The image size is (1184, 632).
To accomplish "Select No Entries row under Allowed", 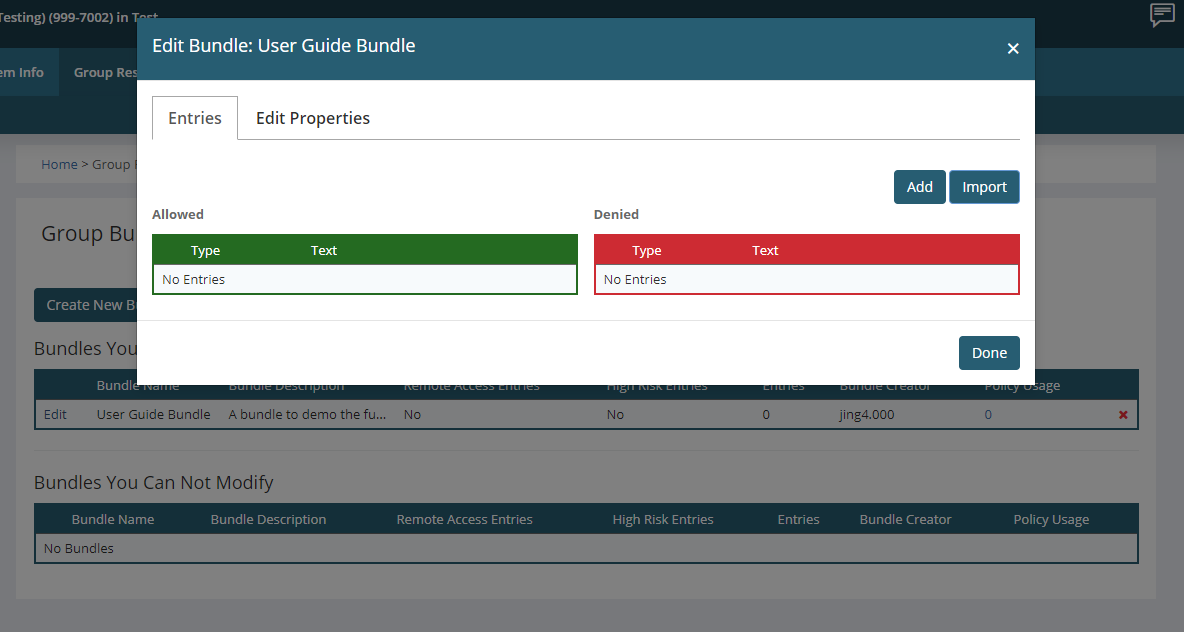I will point(364,280).
